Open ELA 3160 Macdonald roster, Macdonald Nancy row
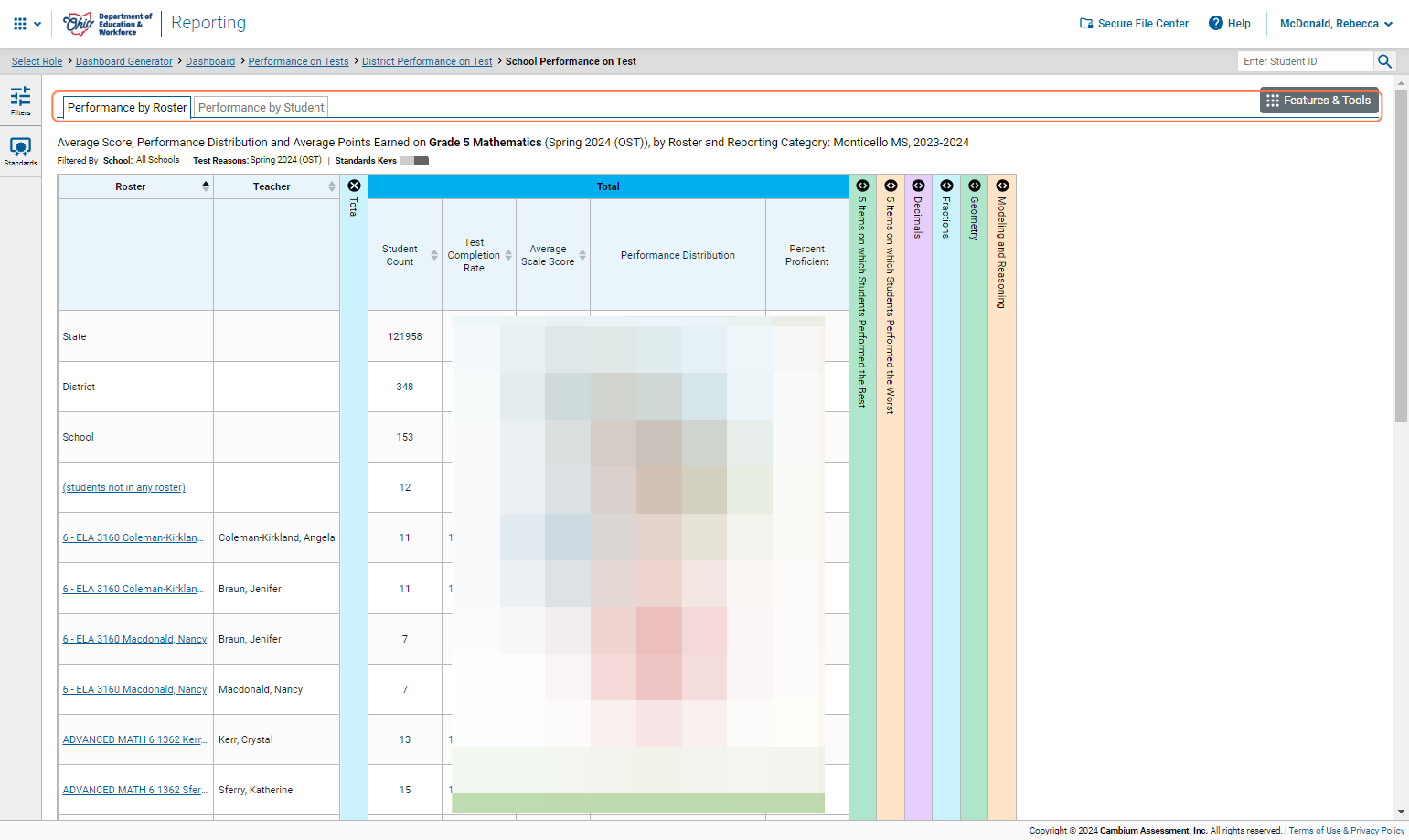Viewport: 1409px width, 840px height. [134, 689]
